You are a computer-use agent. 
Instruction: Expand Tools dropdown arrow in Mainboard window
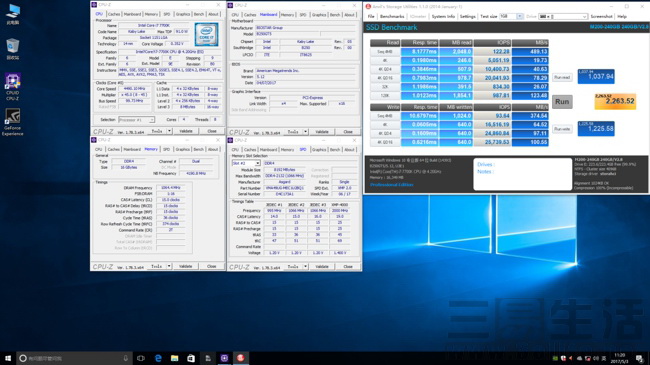tap(306, 131)
